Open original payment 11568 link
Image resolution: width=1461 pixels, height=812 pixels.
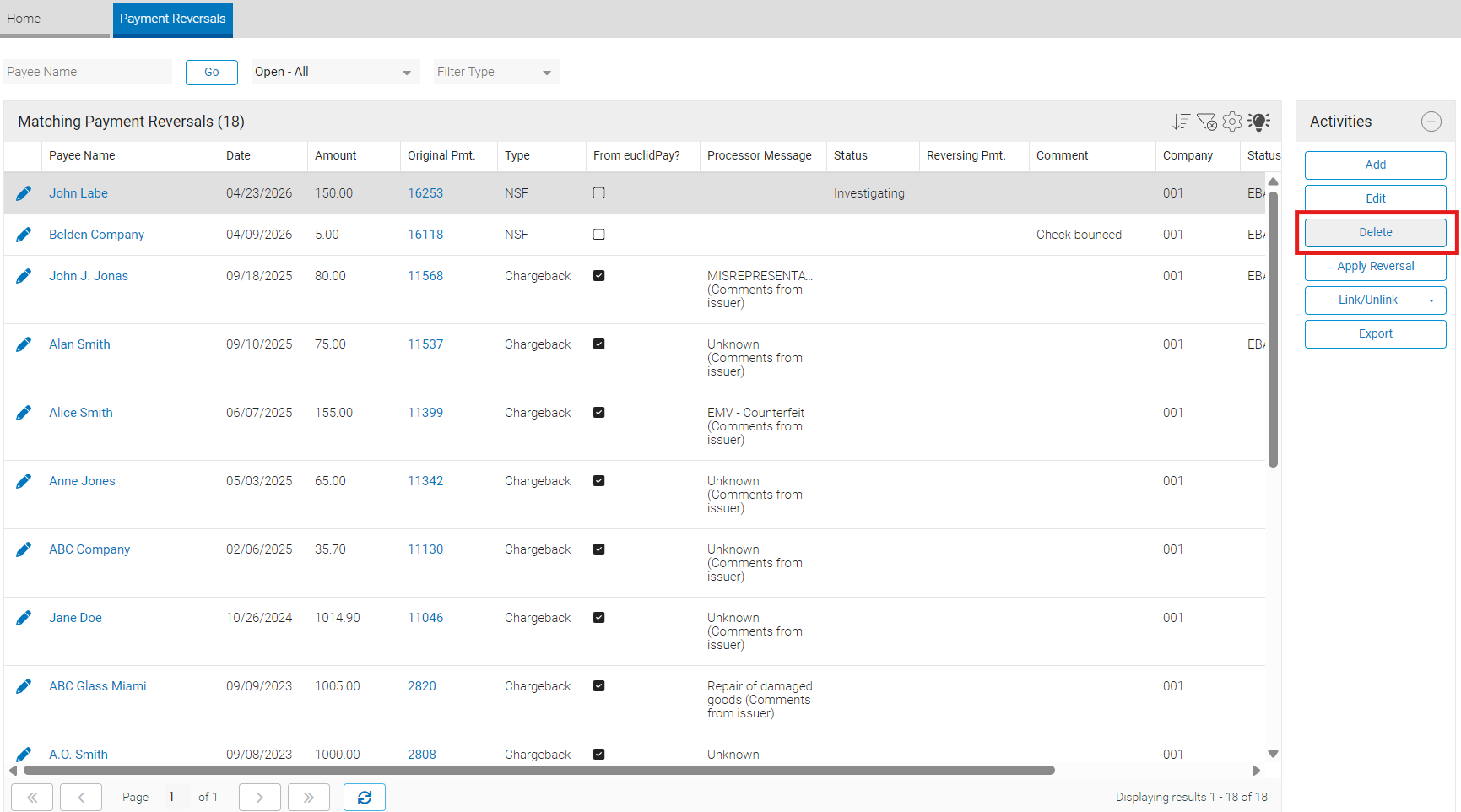[x=425, y=276]
